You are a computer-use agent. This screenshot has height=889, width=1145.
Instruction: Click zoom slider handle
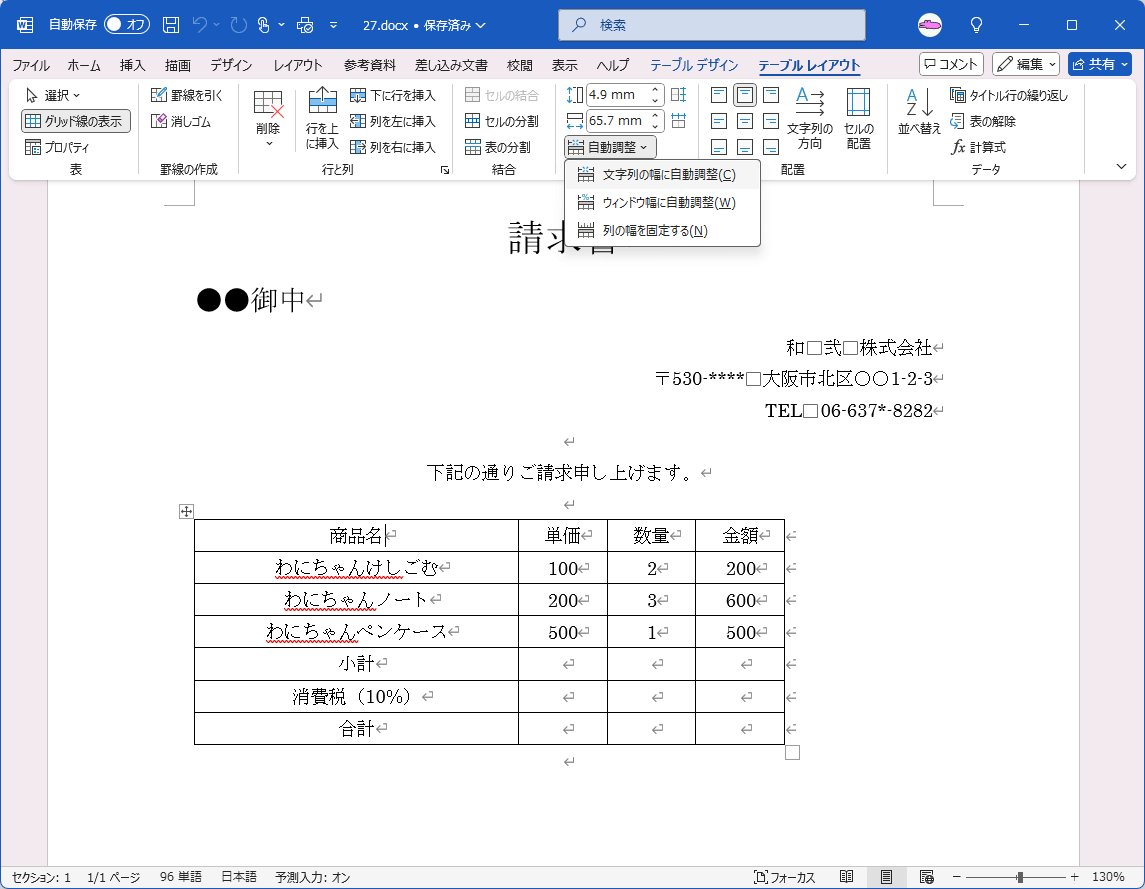point(1020,877)
